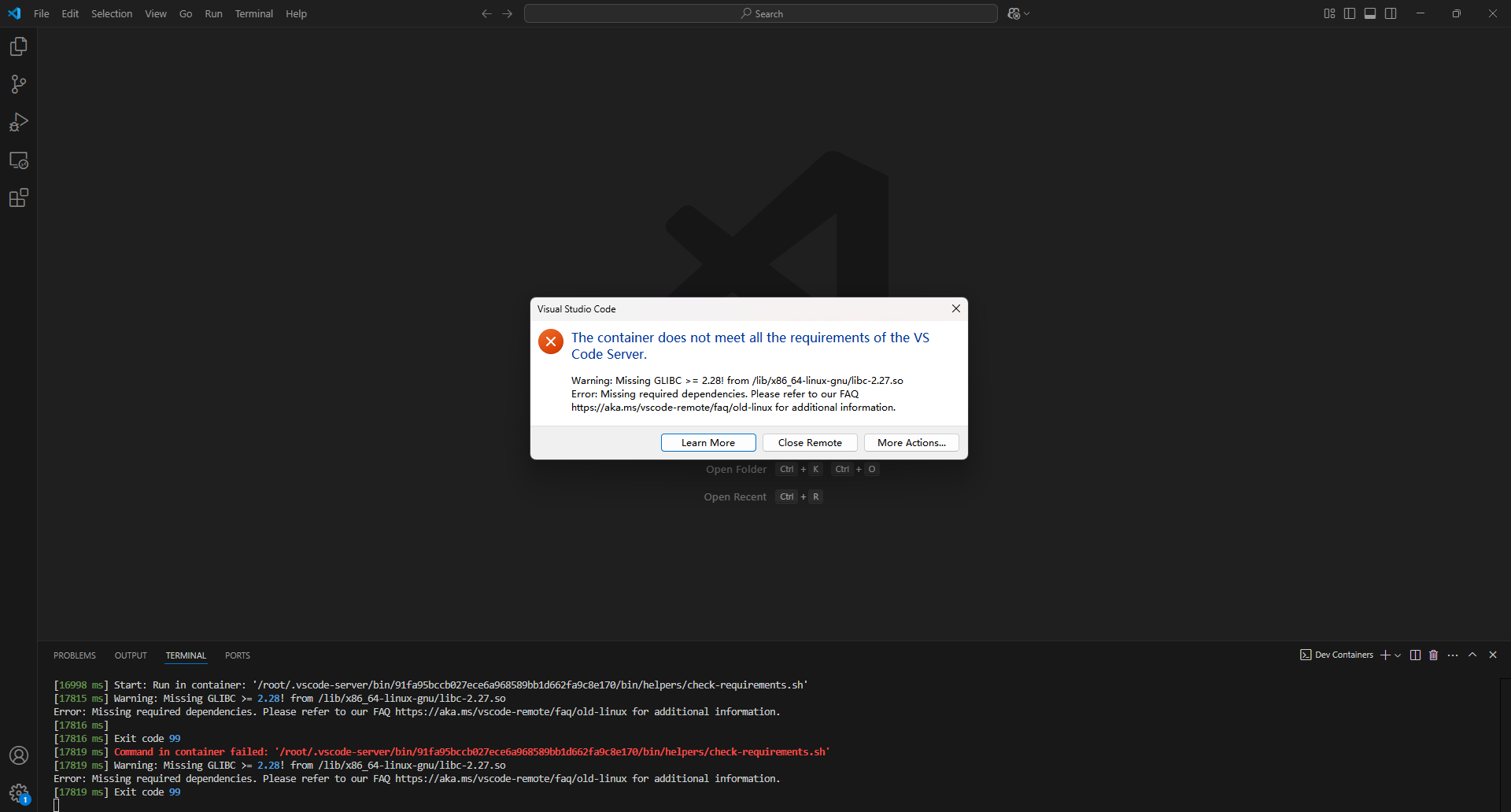The height and width of the screenshot is (812, 1511).
Task: Open the Go menu
Action: coord(186,13)
